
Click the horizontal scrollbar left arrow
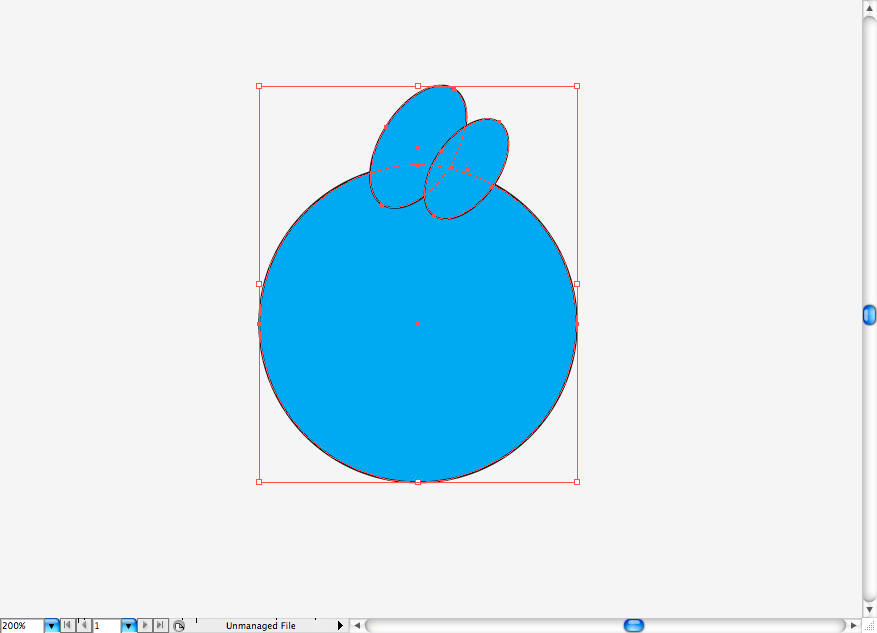coord(357,626)
